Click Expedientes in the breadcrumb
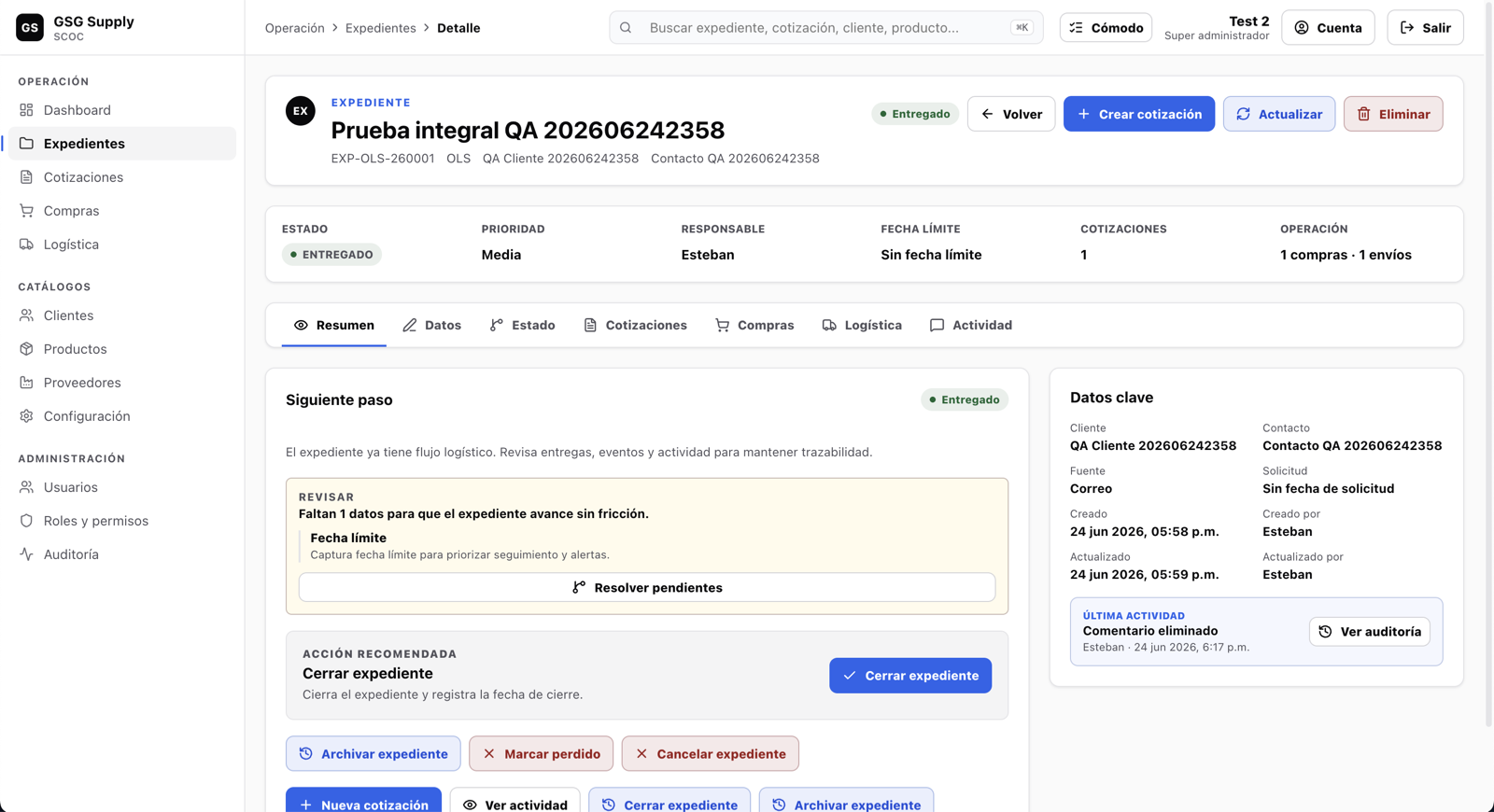Image resolution: width=1494 pixels, height=812 pixels. point(381,28)
